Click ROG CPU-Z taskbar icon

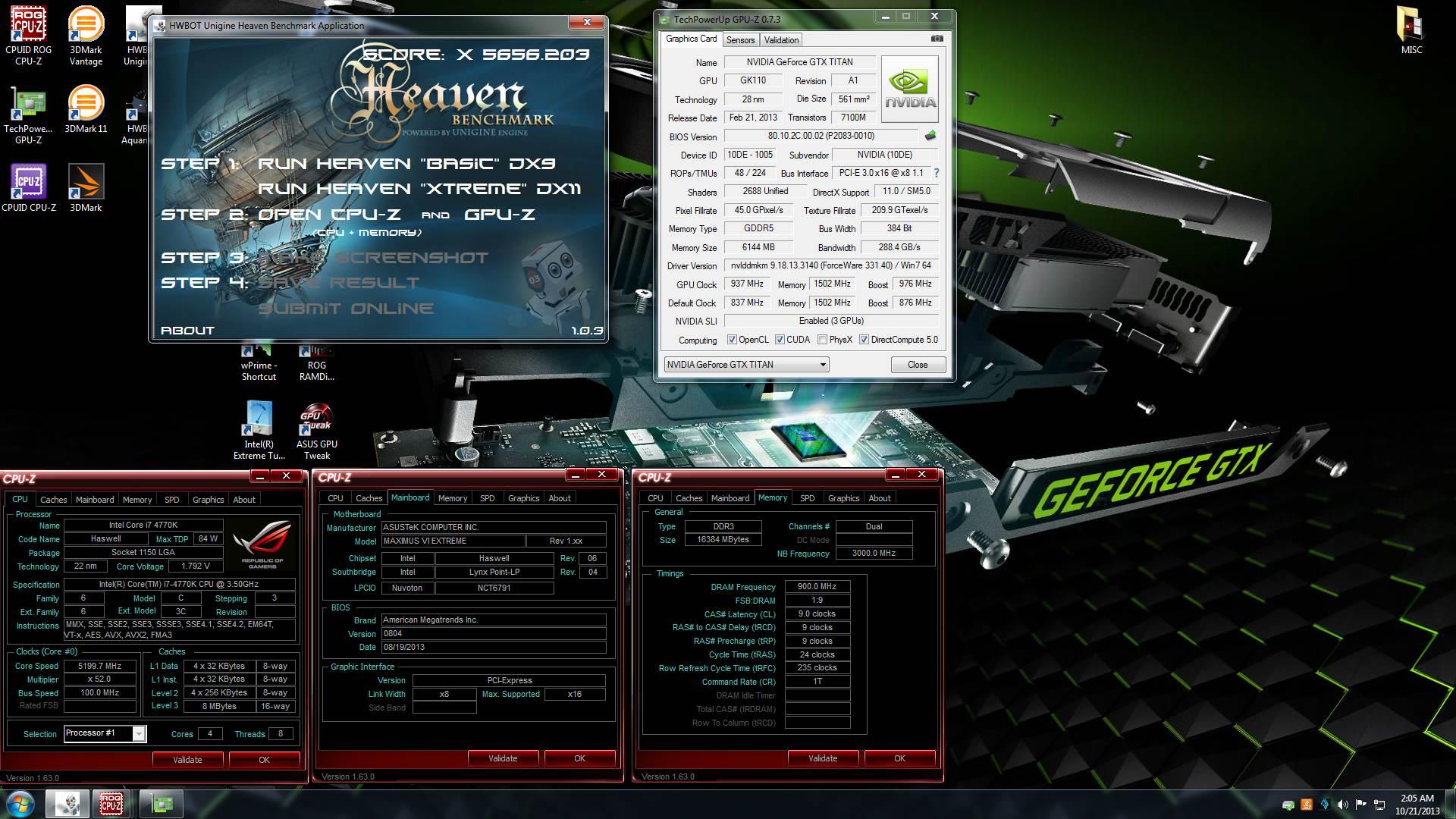tap(111, 804)
